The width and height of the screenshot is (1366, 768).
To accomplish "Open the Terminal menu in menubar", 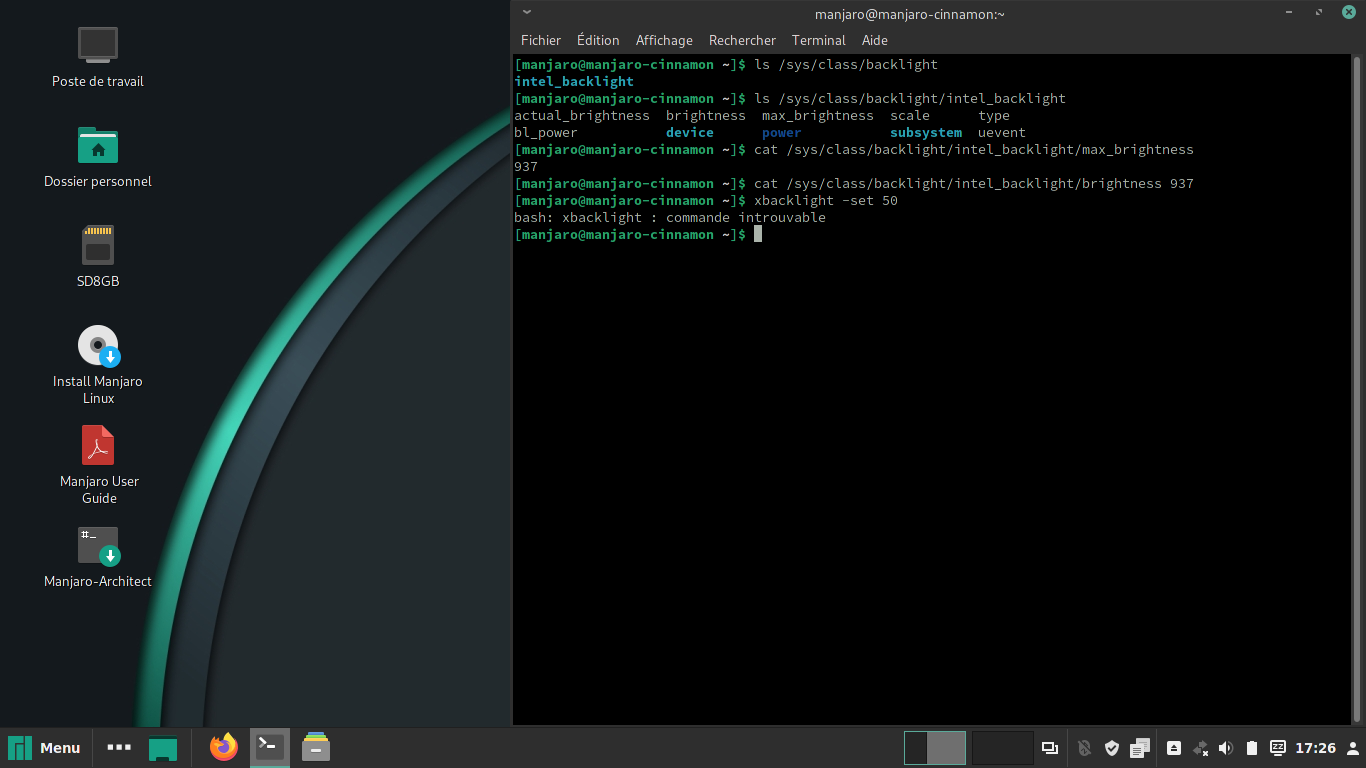I will (819, 40).
